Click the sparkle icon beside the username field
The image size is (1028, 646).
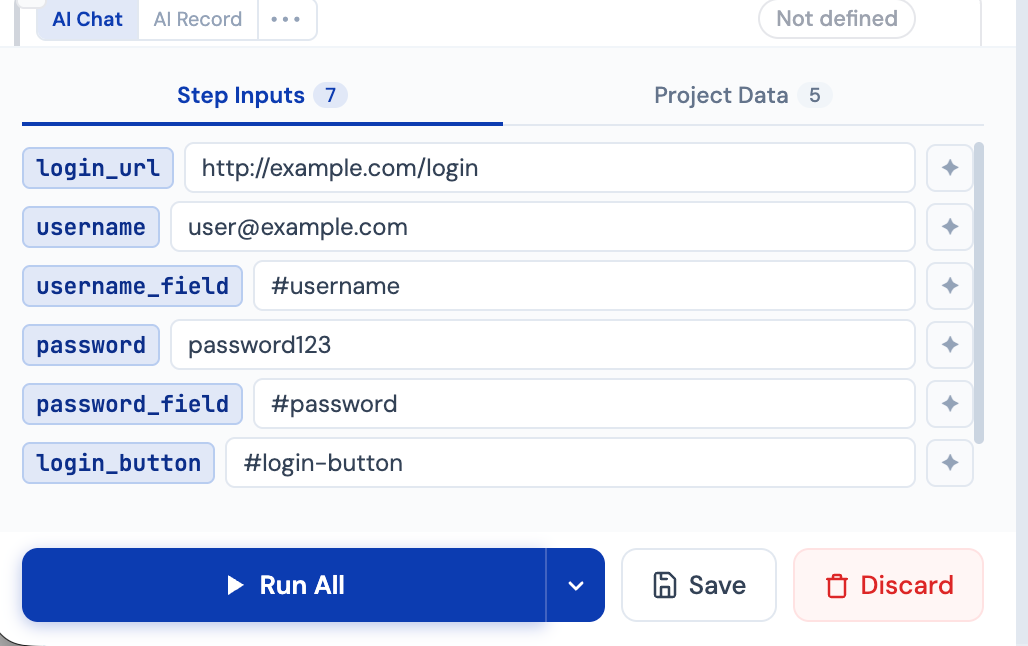[949, 227]
